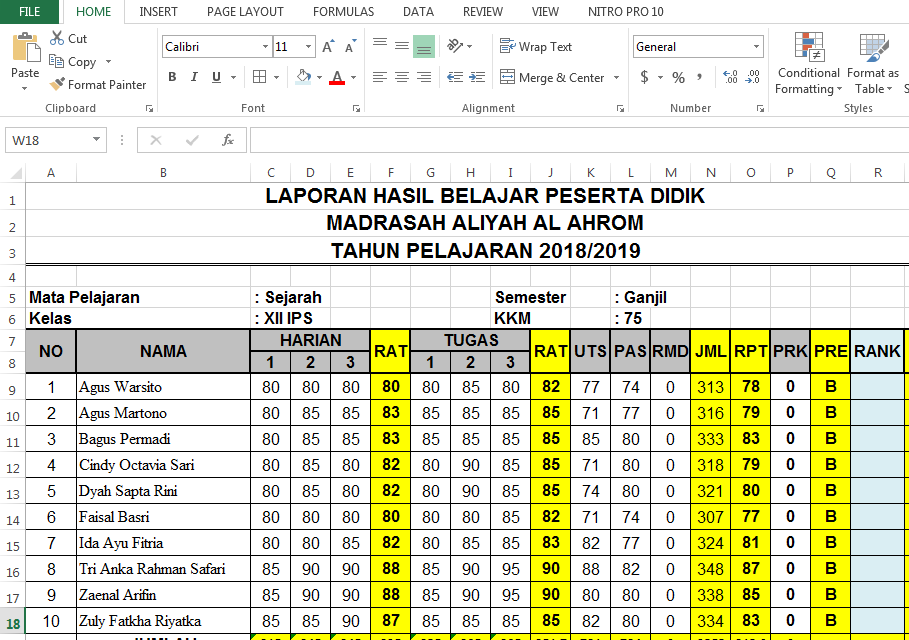Expand Merge & Center options arrow
This screenshot has width=909, height=640.
click(x=616, y=78)
